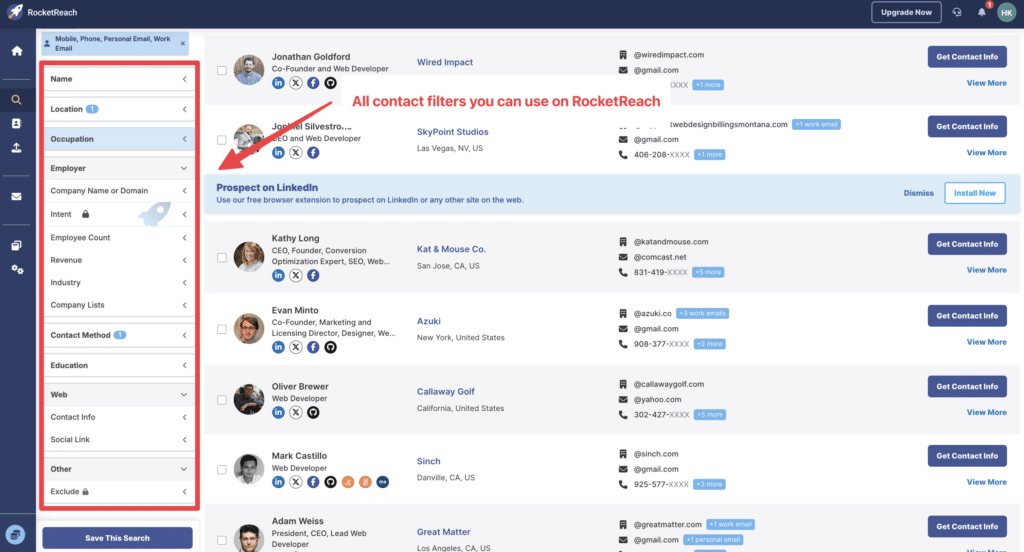Expand the Employee Count filter

119,238
